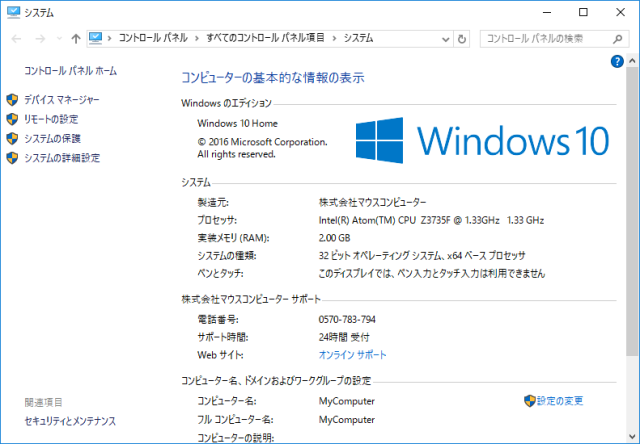This screenshot has width=640, height=444.
Task: Open セキュリティとメンテナンス link
Action: coord(70,421)
